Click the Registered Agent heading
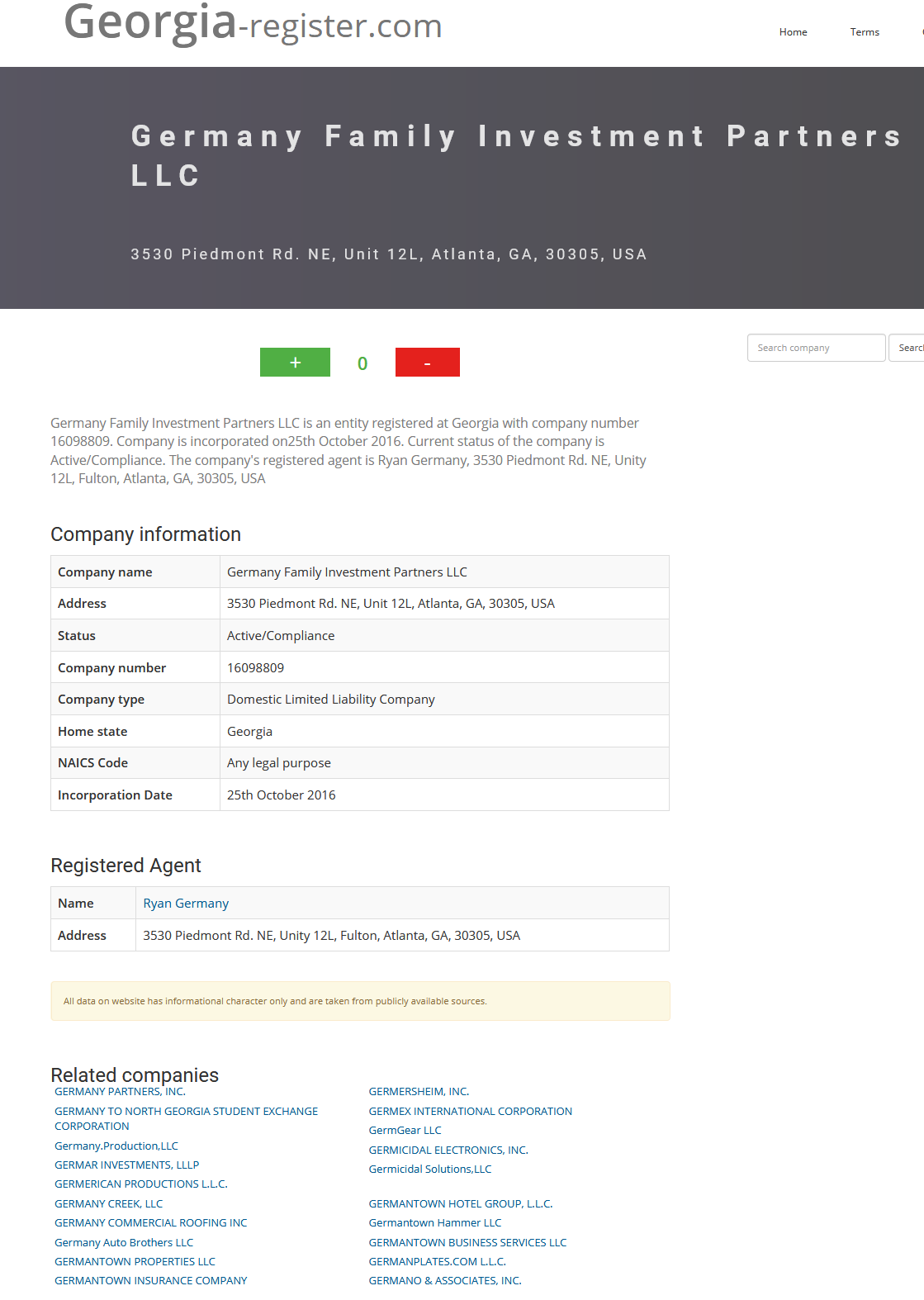 126,866
